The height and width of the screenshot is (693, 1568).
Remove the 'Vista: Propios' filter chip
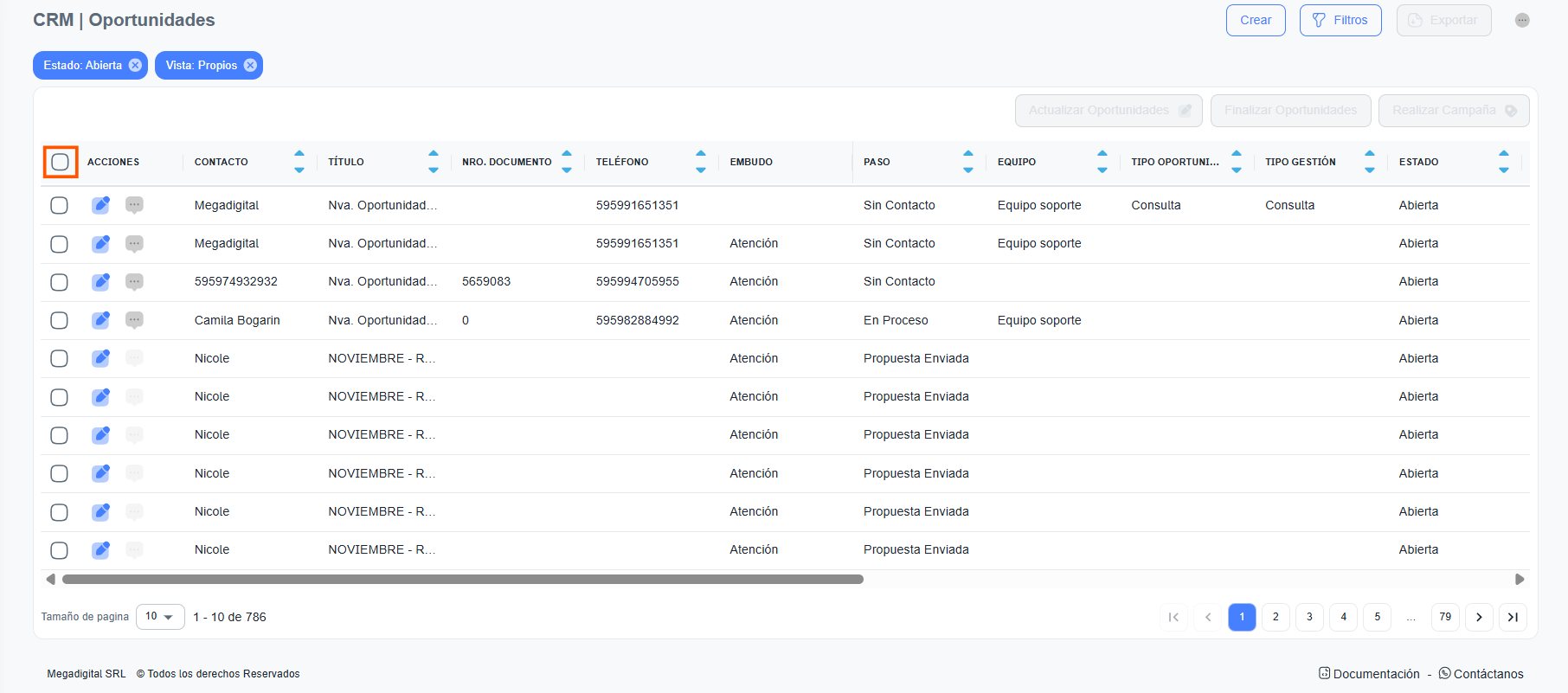pos(250,66)
